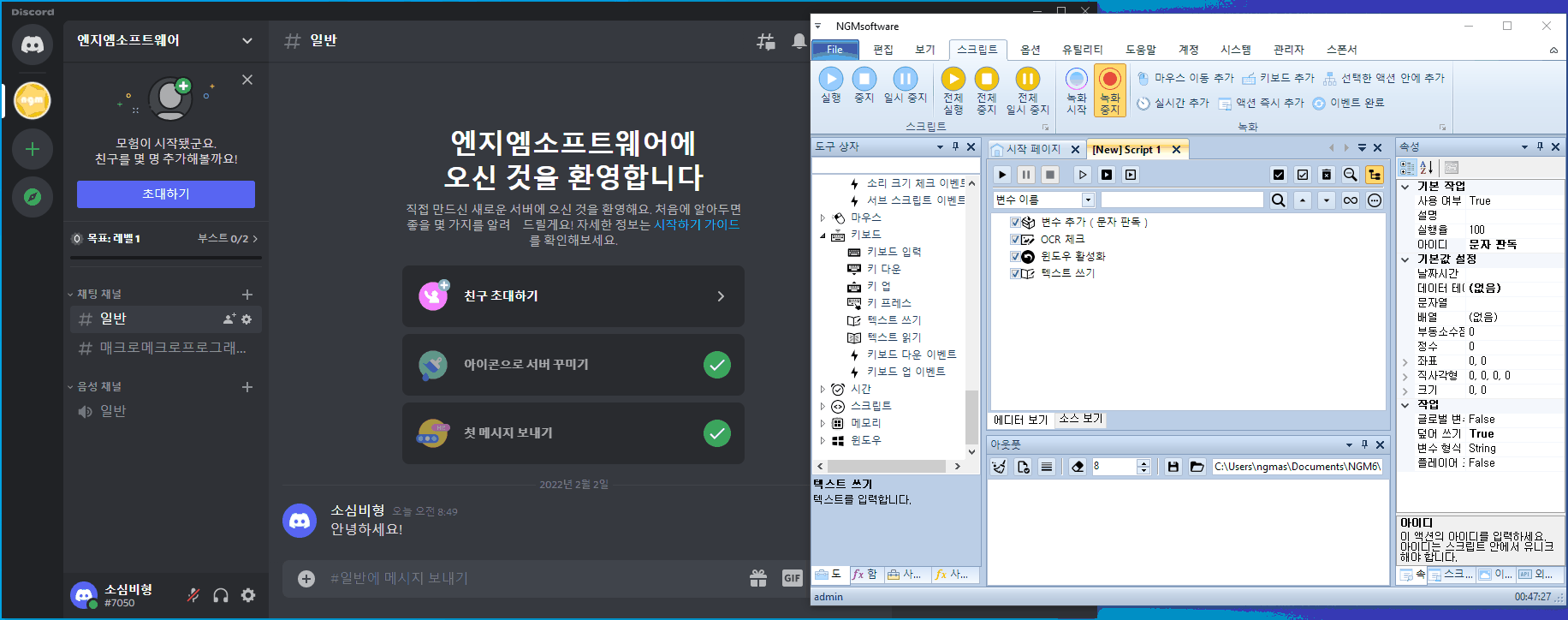The image size is (1568, 620).
Task: Expand the 시간 tree node
Action: point(823,389)
